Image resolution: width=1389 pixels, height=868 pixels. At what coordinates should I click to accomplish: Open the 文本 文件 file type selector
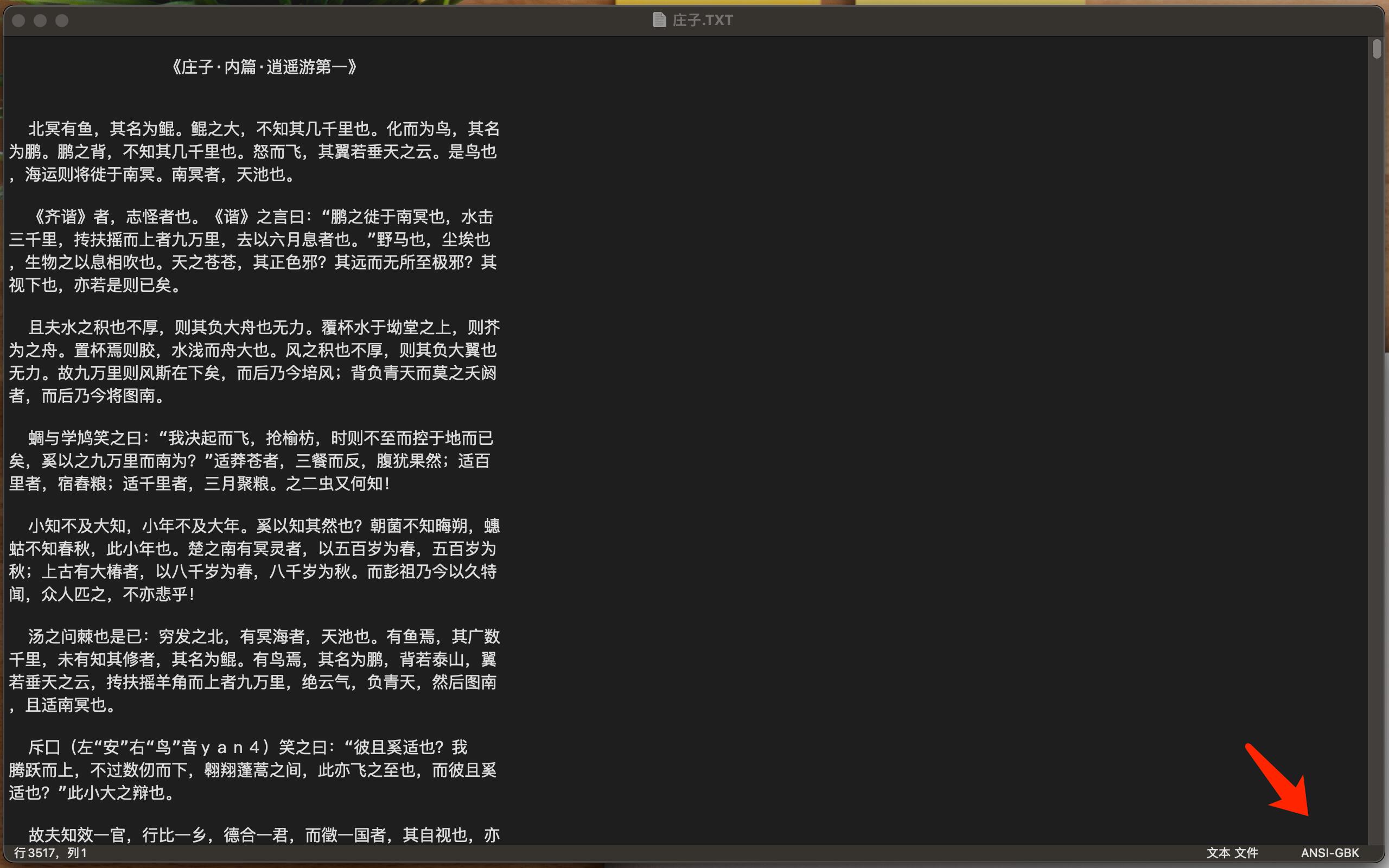[1232, 853]
